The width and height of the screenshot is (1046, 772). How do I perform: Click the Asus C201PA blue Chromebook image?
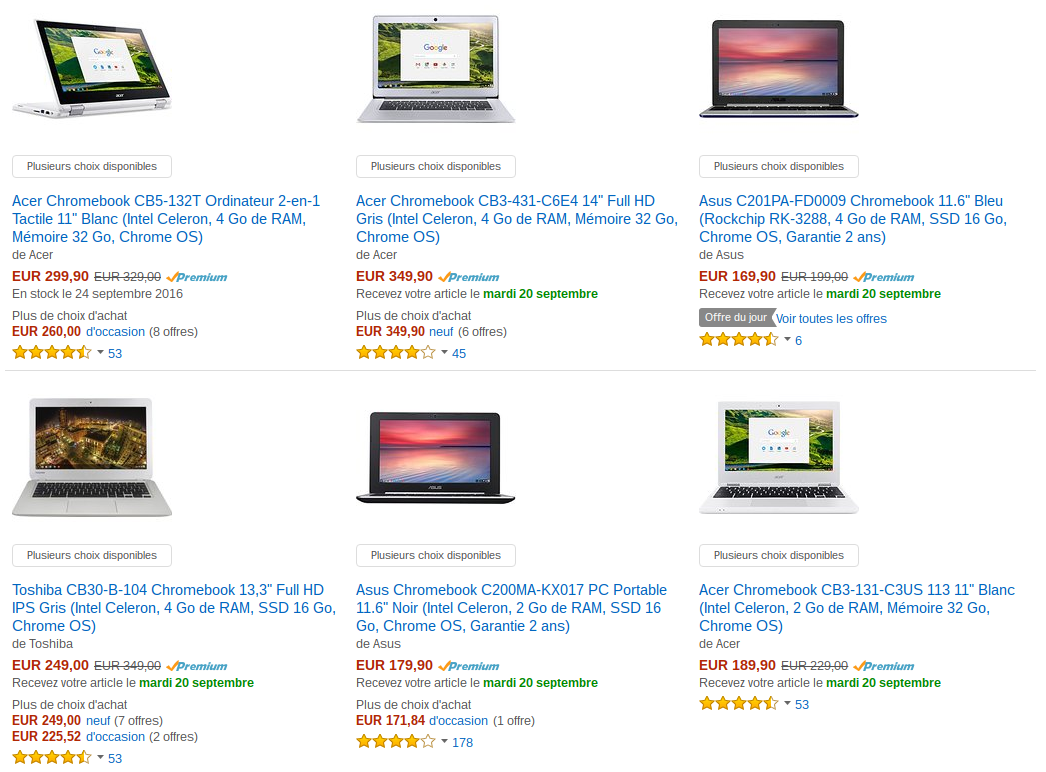coord(778,69)
